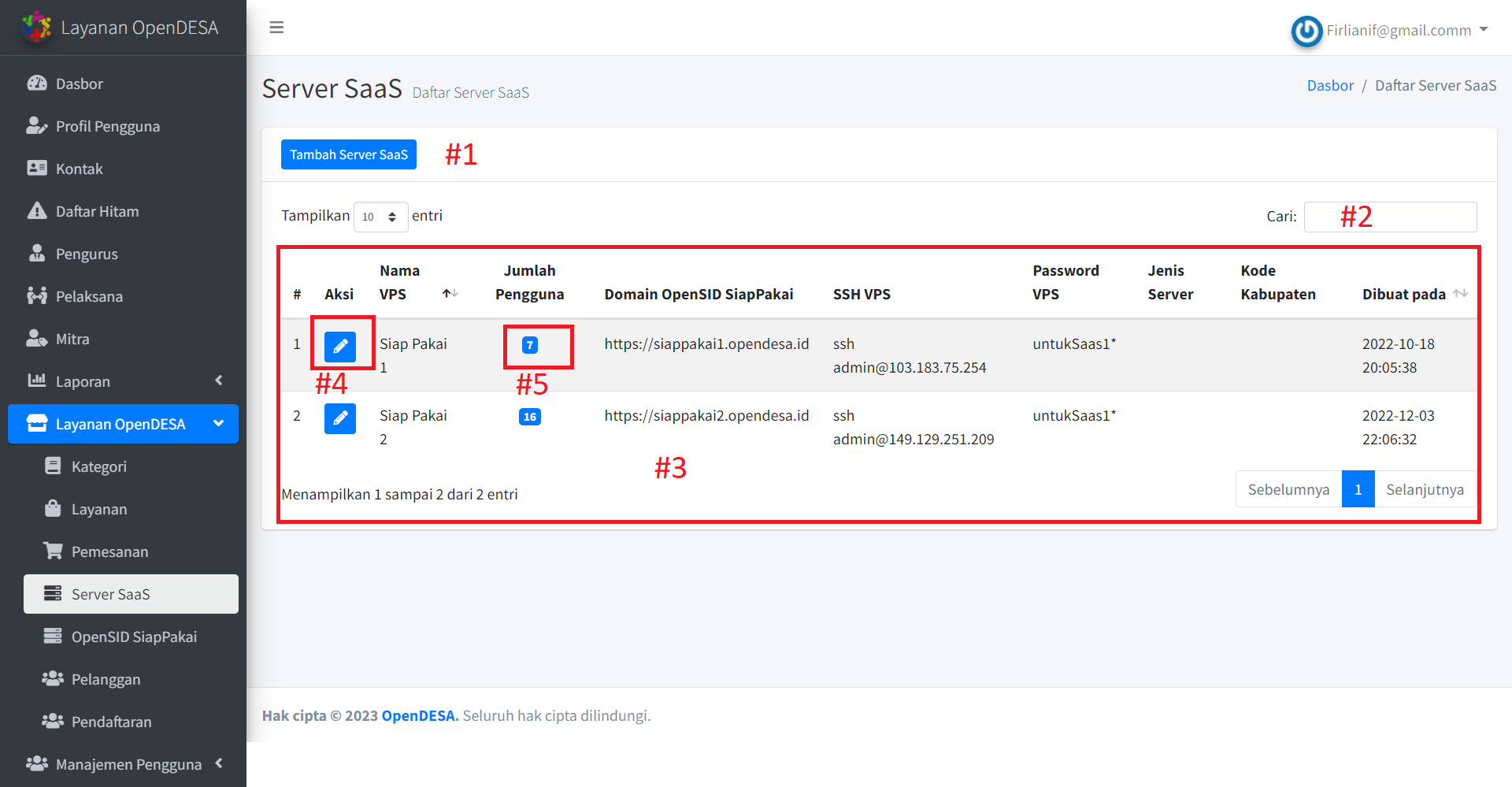This screenshot has height=787, width=1512.
Task: Click the user count badge 7
Action: [x=530, y=345]
